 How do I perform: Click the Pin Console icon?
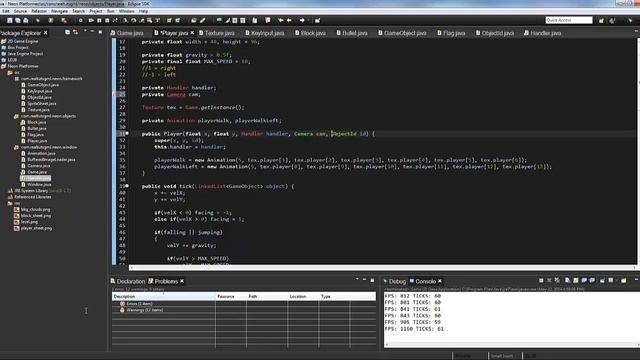[602, 280]
